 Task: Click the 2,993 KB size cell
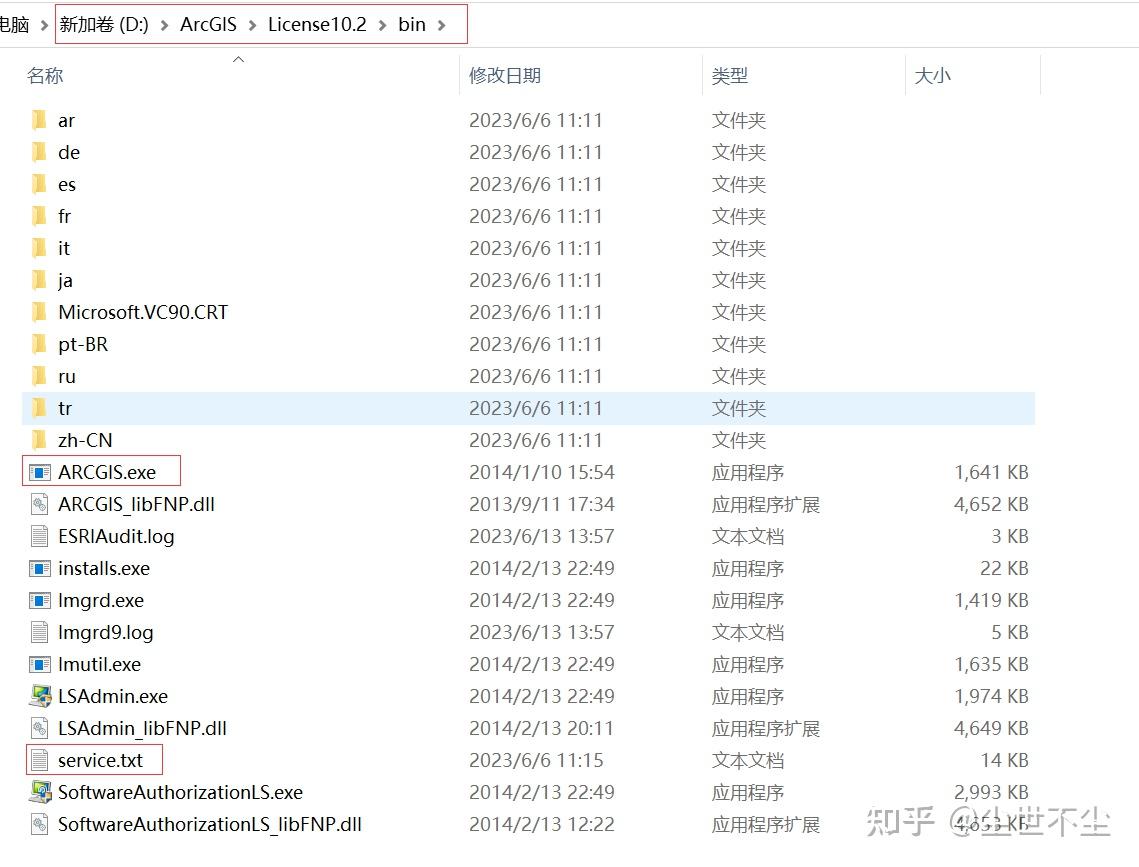[991, 791]
